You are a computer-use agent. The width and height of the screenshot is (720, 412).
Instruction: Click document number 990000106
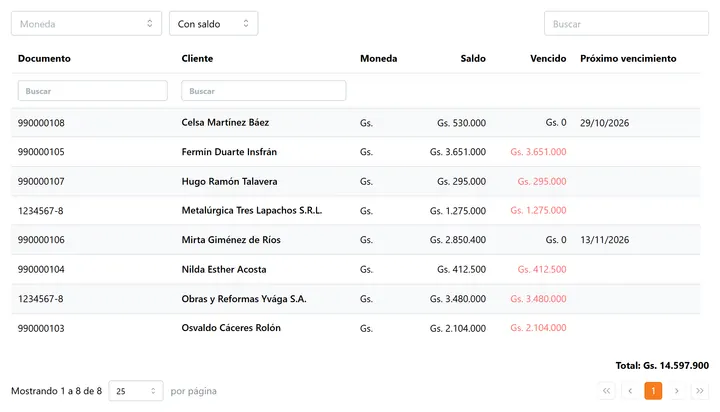click(41, 240)
